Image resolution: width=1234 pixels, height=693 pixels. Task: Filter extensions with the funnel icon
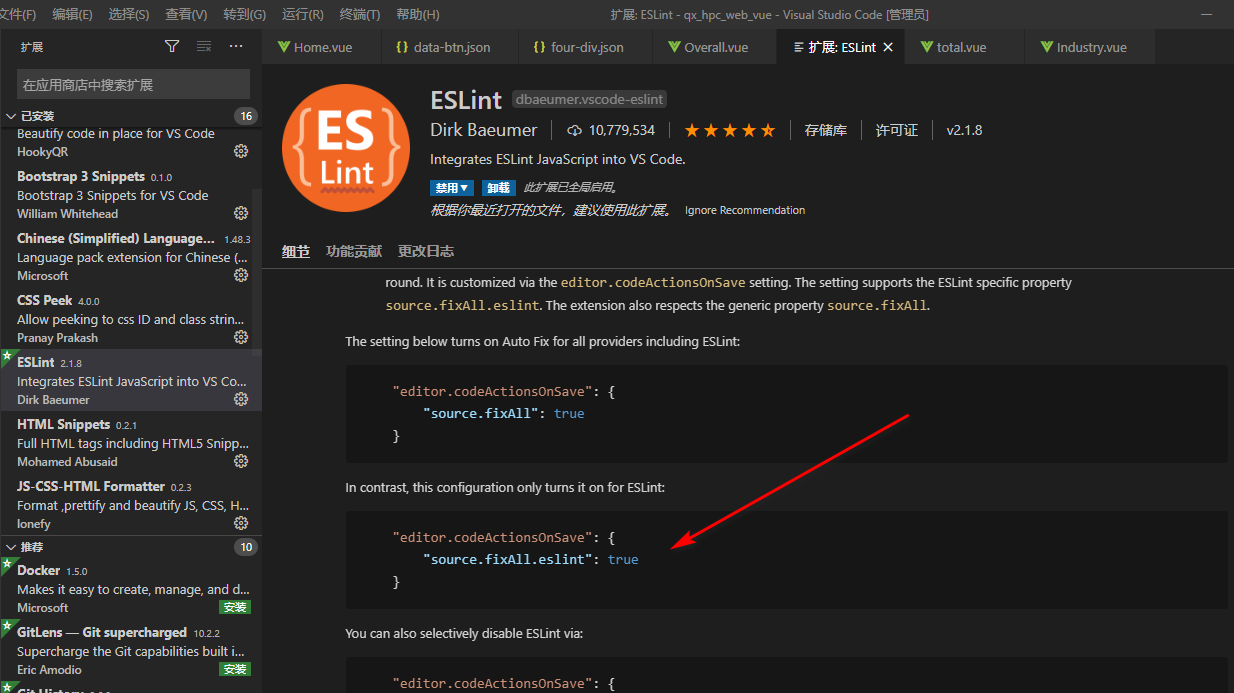click(x=172, y=46)
